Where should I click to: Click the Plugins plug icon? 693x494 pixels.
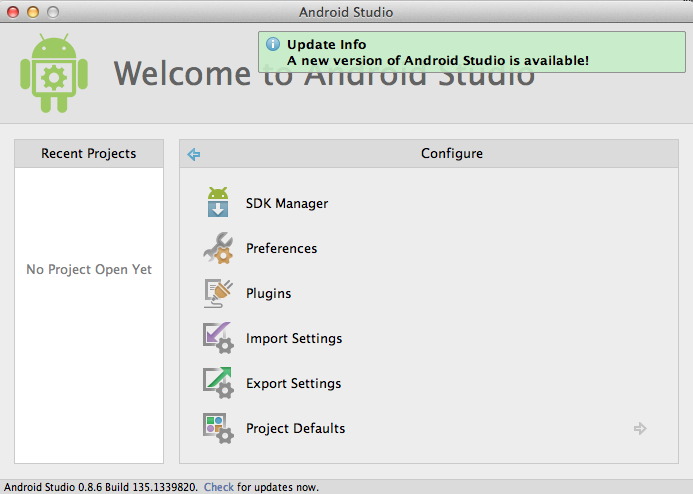(x=218, y=293)
